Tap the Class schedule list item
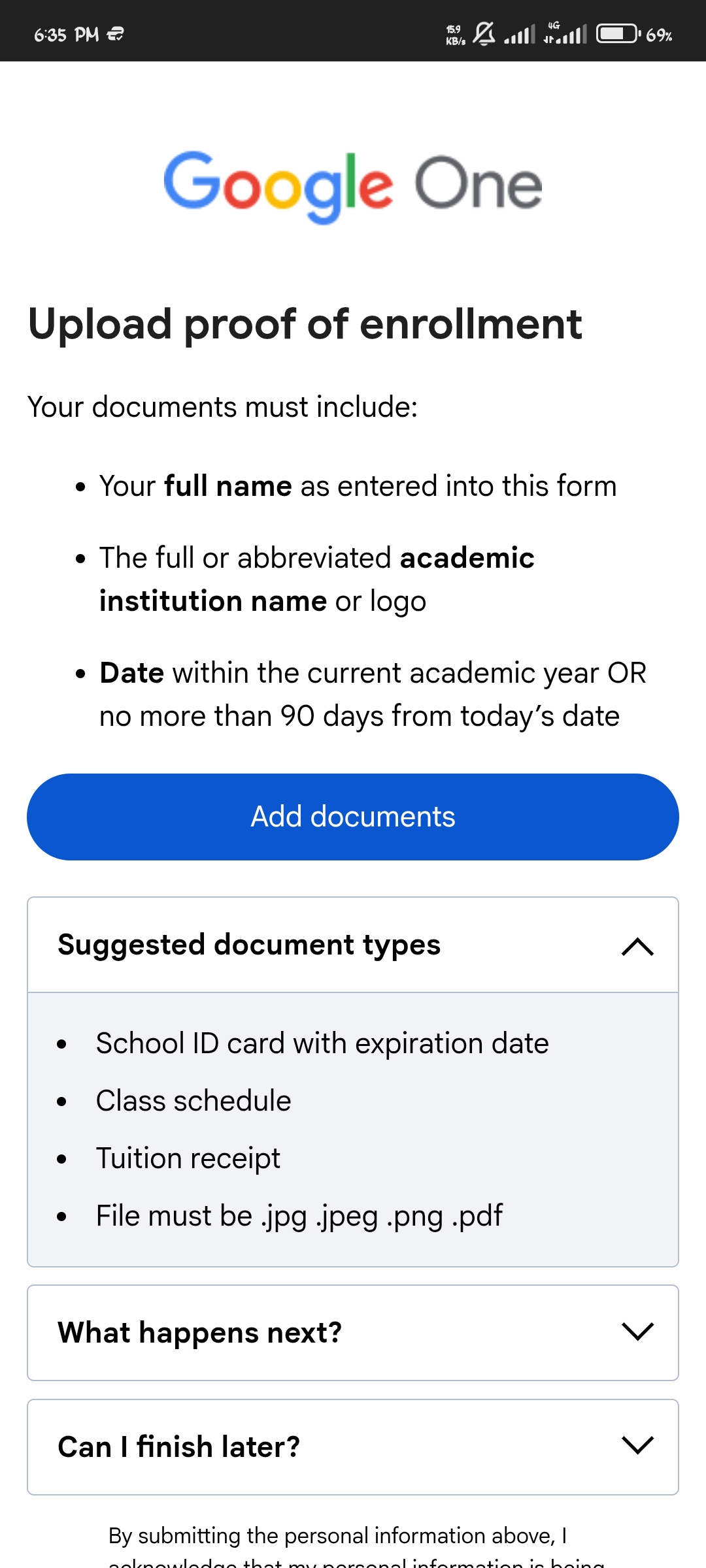Screen dimensions: 706x1568 coord(193,1101)
